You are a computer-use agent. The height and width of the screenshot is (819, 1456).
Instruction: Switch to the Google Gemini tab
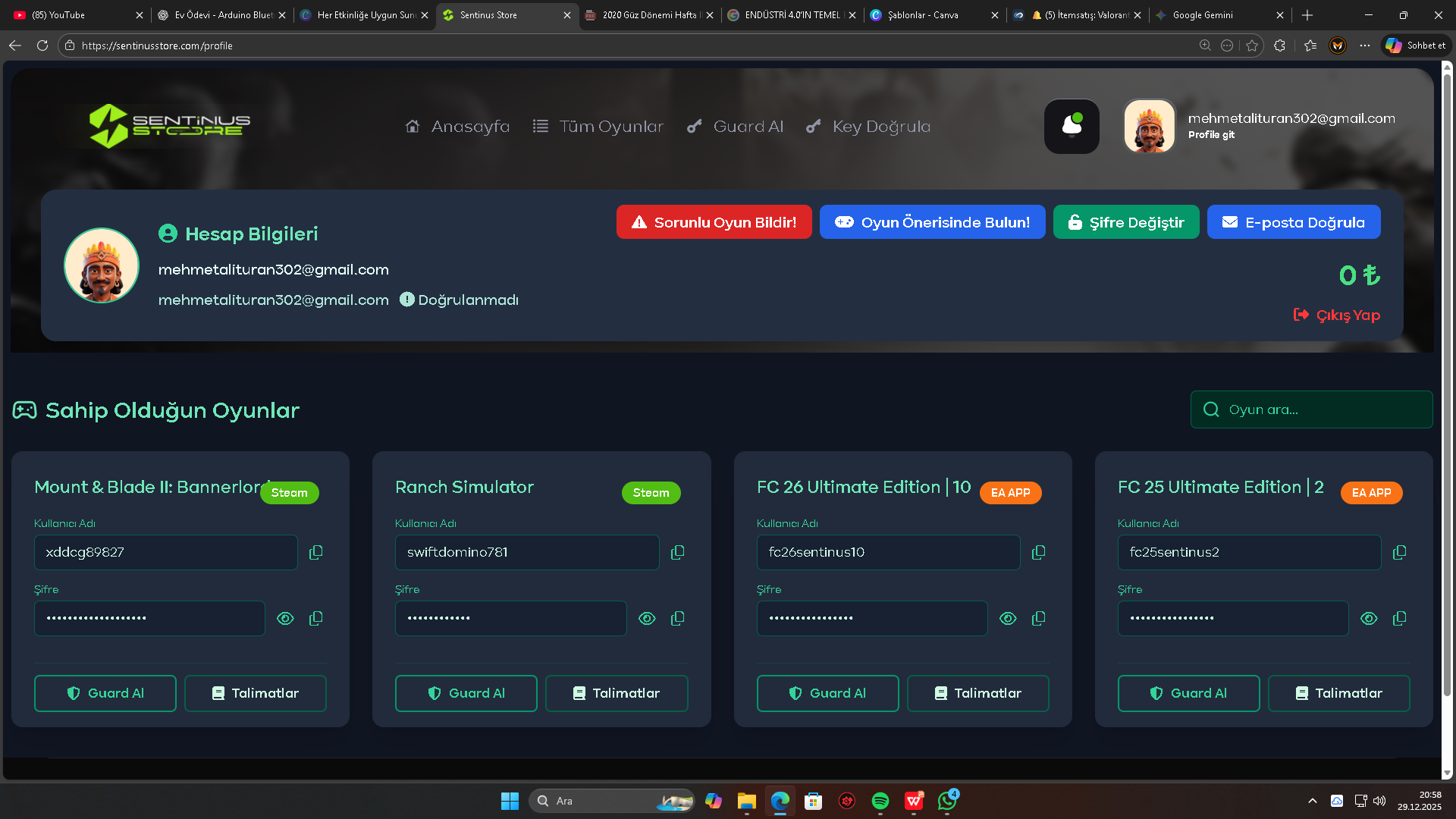tap(1219, 15)
